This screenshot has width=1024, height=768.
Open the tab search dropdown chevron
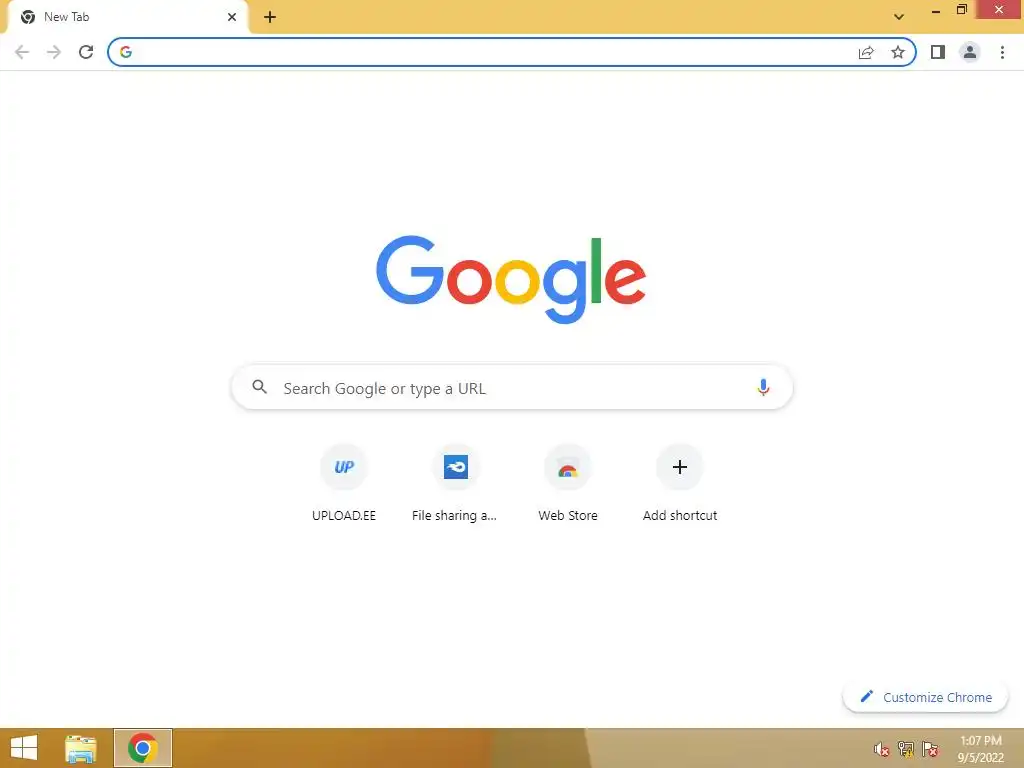899,17
